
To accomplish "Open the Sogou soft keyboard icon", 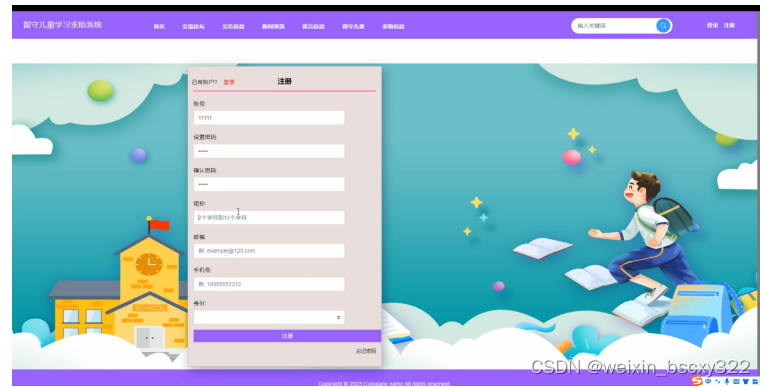I will point(736,382).
